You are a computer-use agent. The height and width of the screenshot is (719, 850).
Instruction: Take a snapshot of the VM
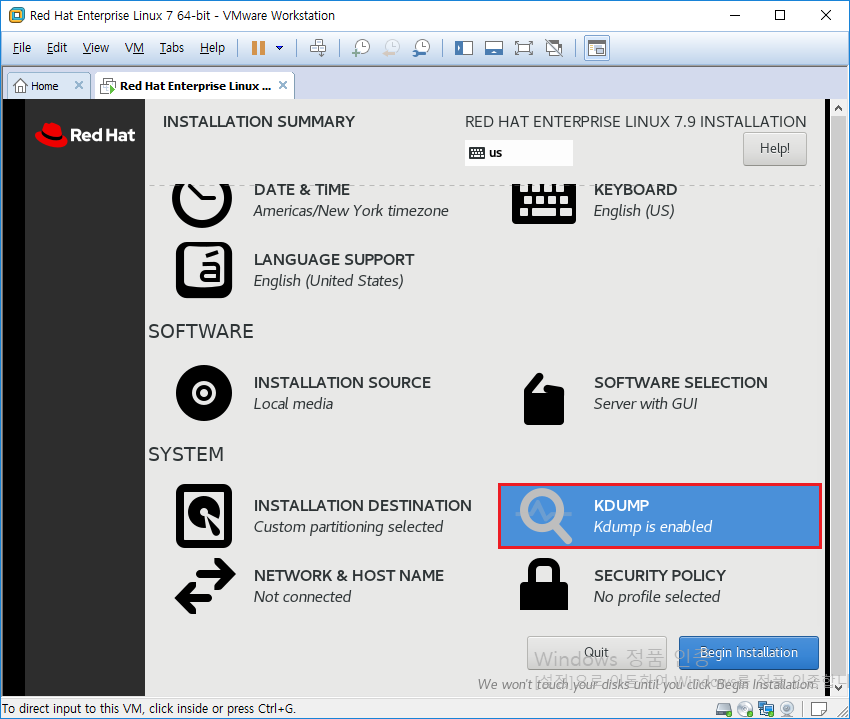click(x=361, y=48)
